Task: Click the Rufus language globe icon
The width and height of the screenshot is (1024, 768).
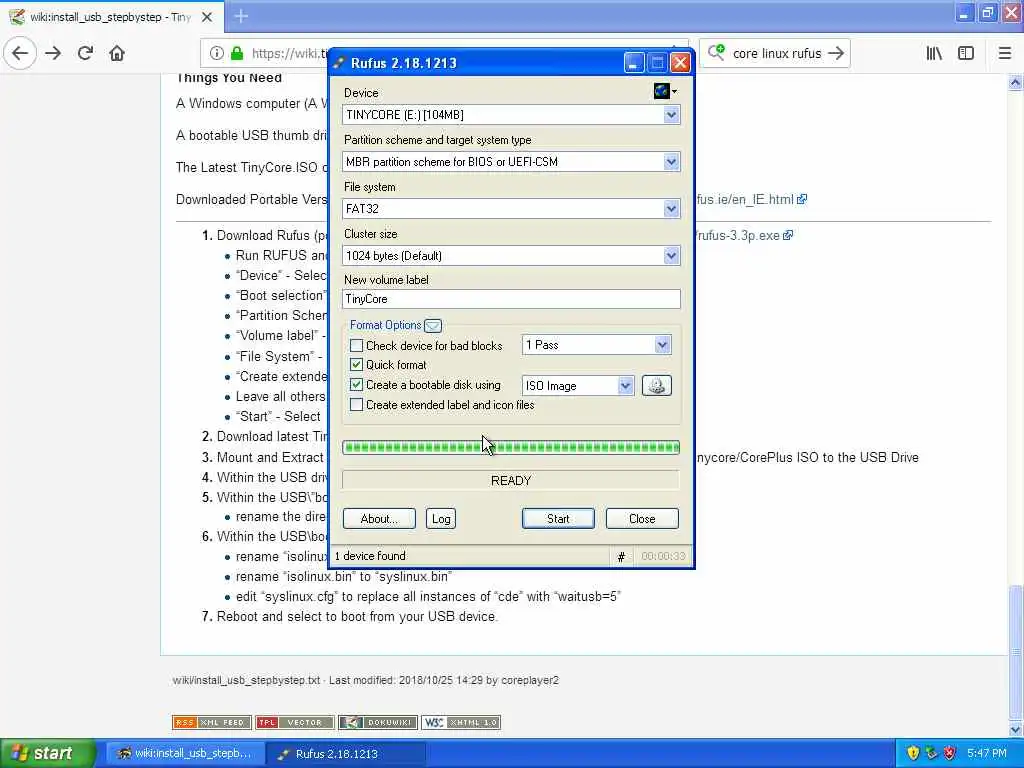Action: click(664, 91)
